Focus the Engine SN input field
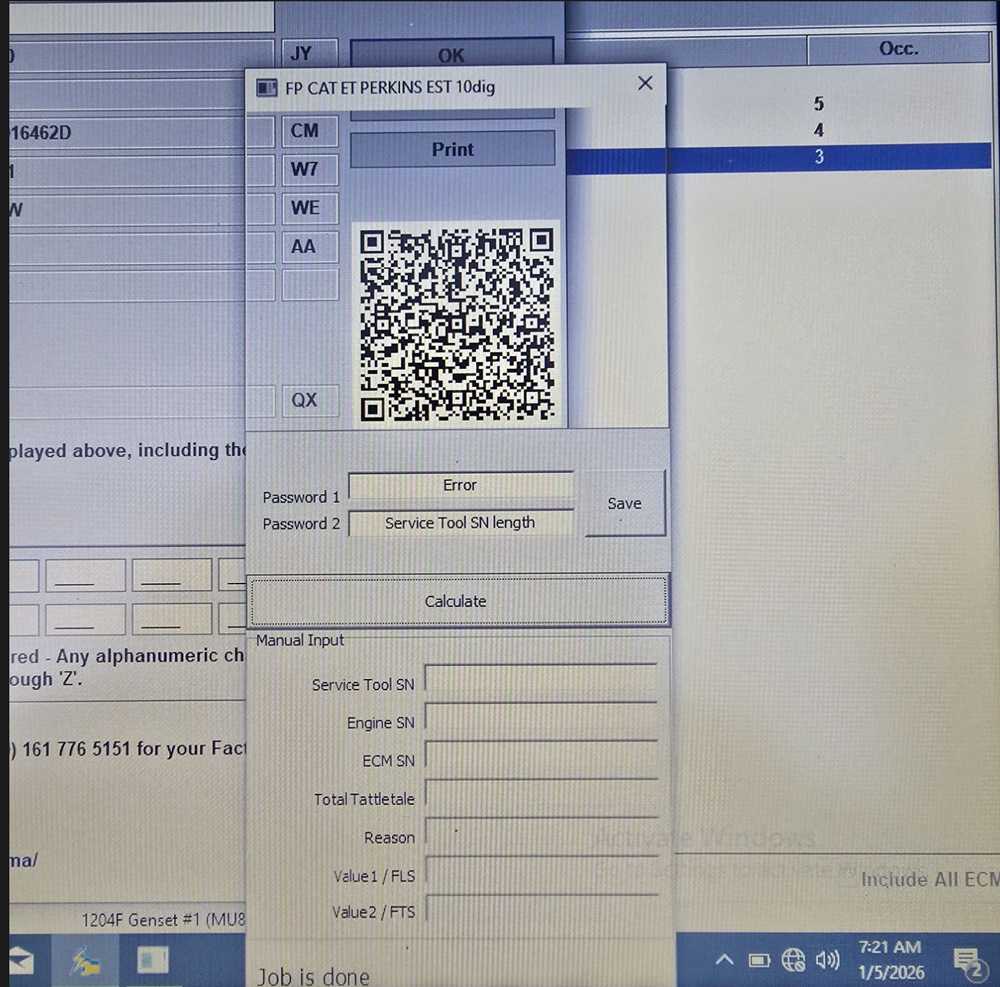1000x987 pixels. [541, 722]
